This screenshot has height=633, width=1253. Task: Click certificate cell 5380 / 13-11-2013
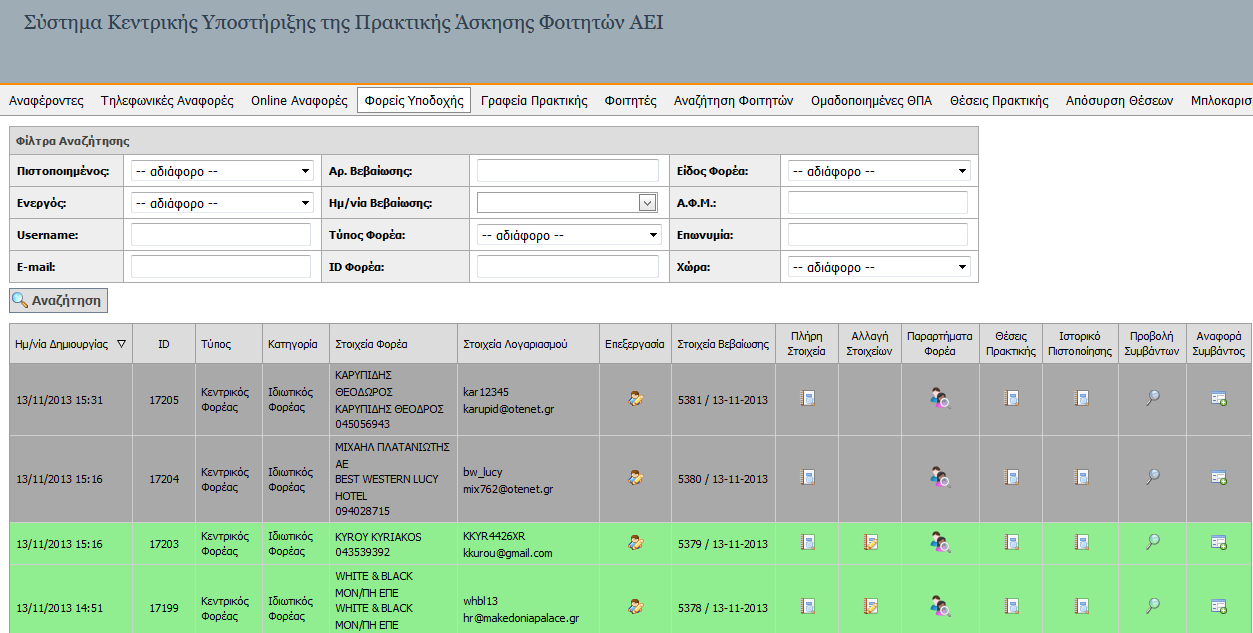pyautogui.click(x=723, y=479)
